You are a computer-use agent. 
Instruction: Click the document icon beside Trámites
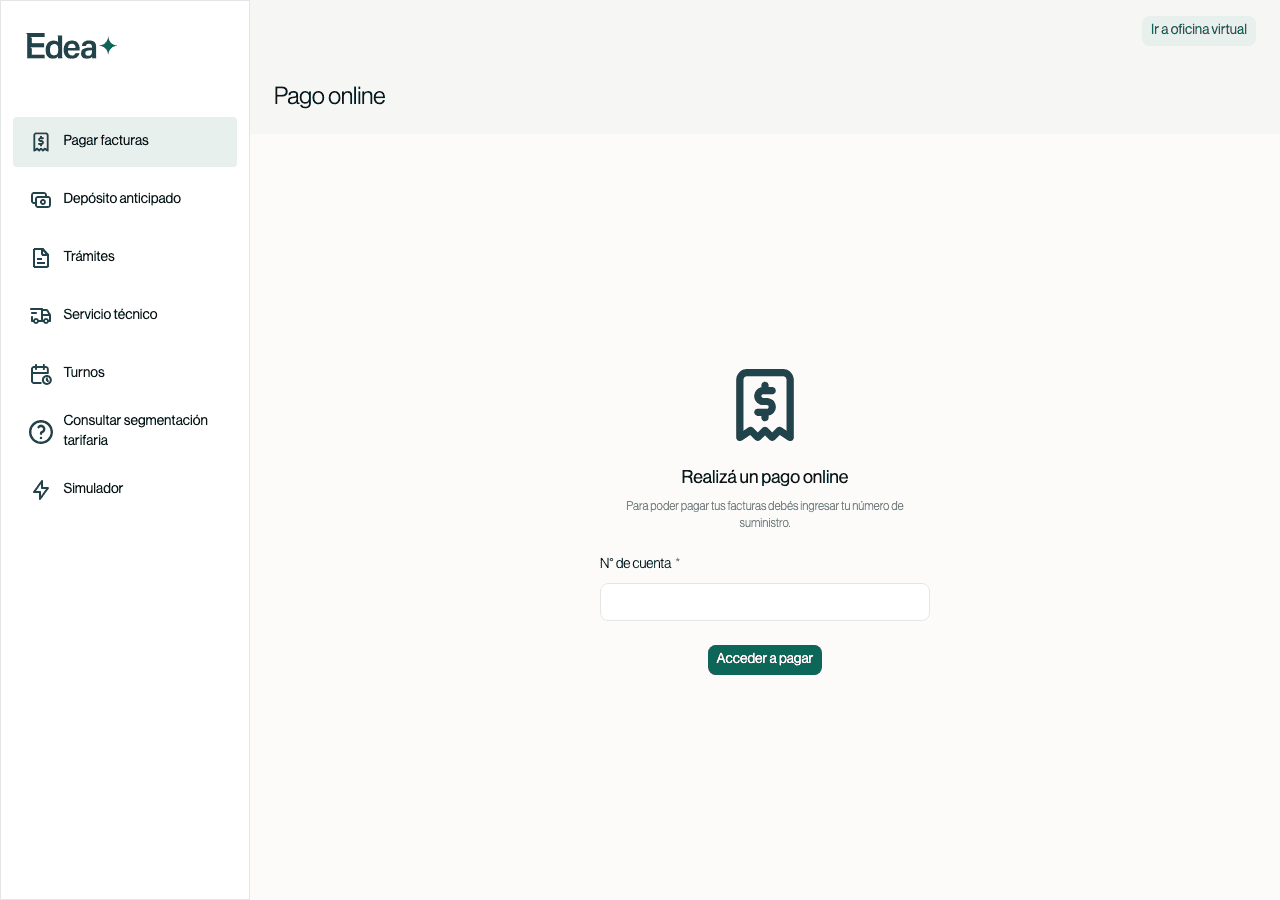pyautogui.click(x=41, y=258)
